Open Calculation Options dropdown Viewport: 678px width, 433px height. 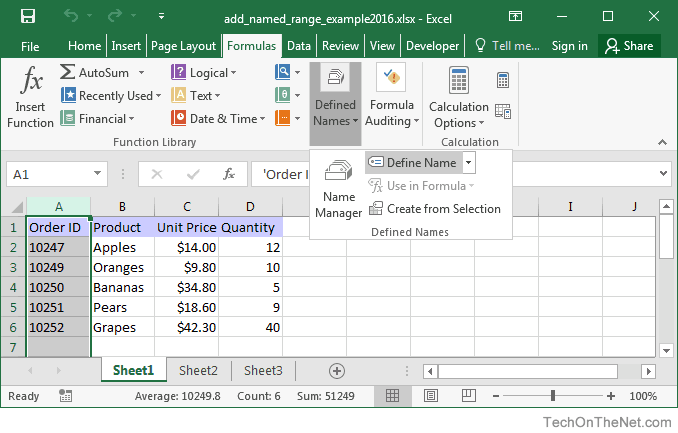coord(459,97)
